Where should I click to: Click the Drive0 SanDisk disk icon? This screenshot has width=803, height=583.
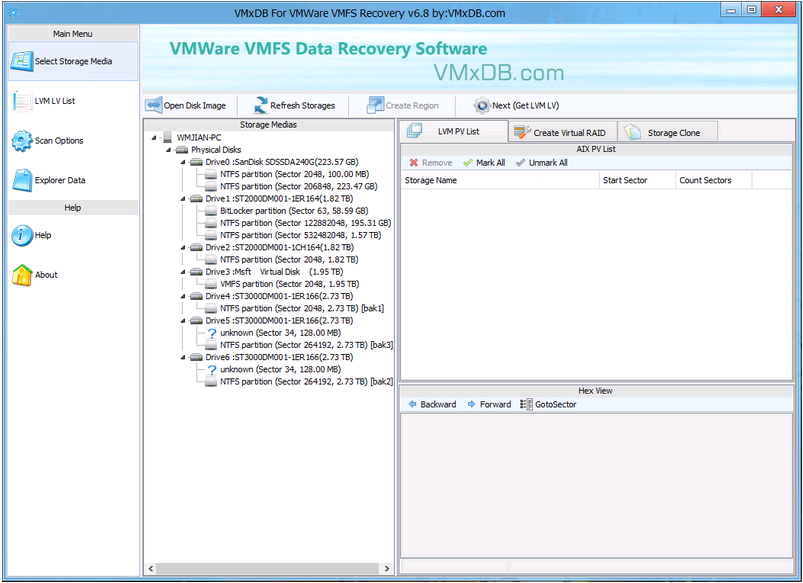(x=196, y=162)
